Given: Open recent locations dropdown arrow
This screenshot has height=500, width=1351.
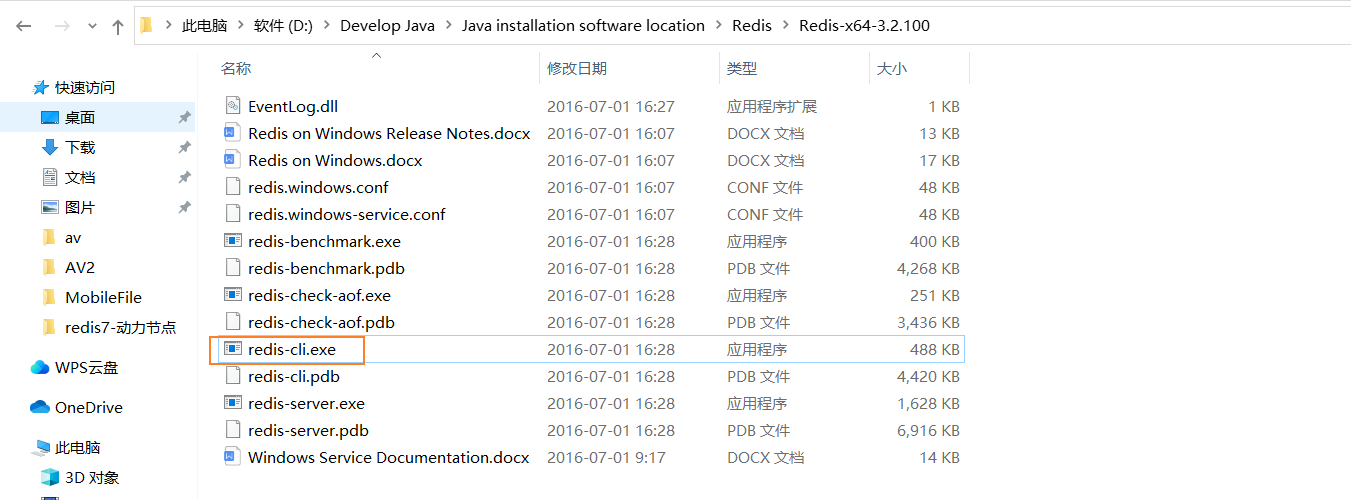Looking at the screenshot, I should pos(92,26).
